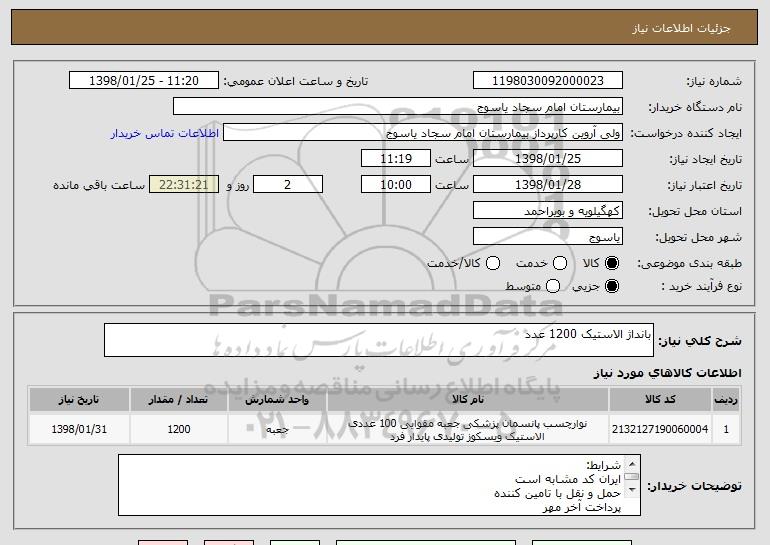Screen dimensions: 770x545
Task: Click the نام کالا column header
Action: 468,400
